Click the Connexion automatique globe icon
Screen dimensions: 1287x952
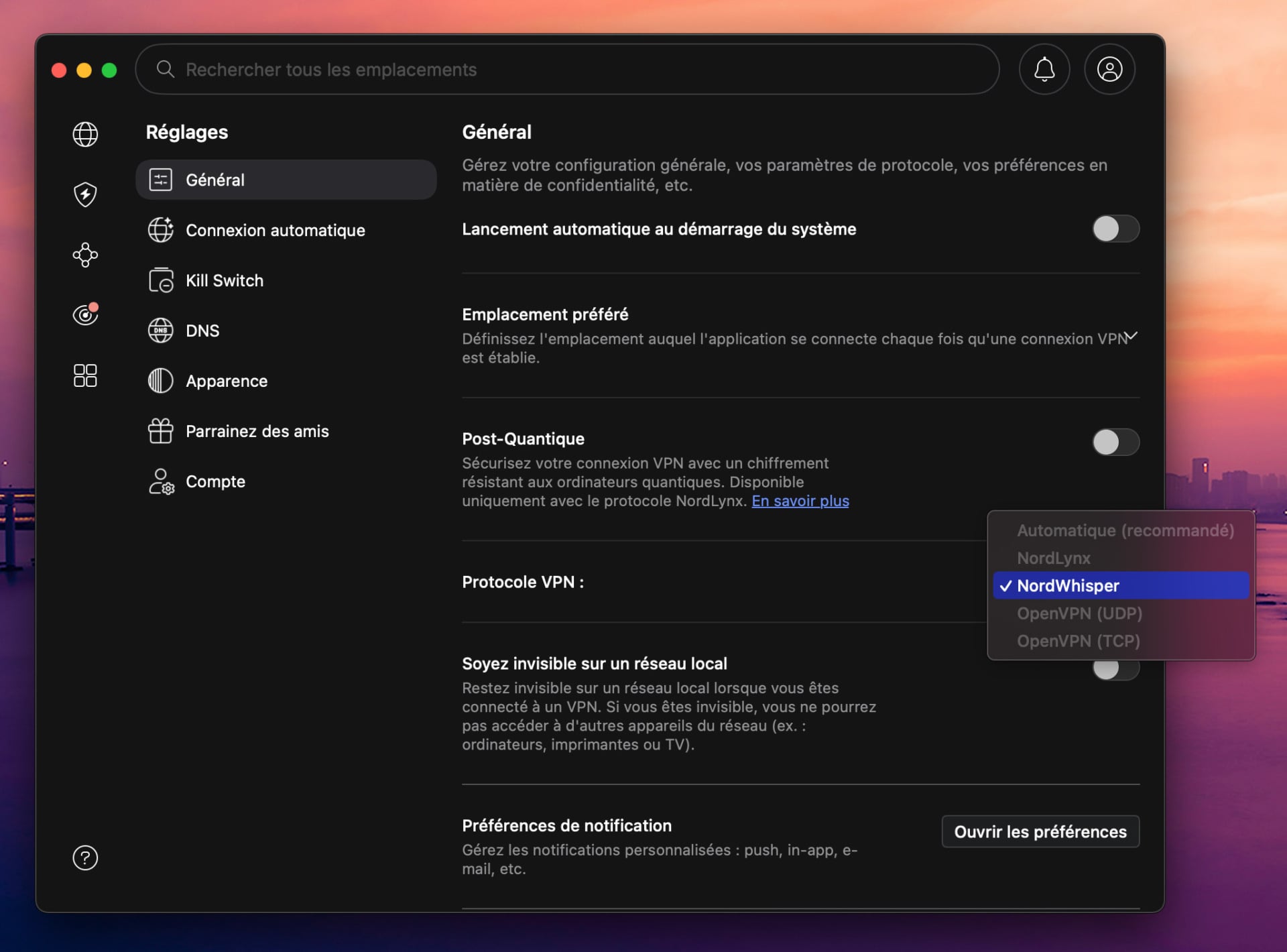click(x=161, y=230)
